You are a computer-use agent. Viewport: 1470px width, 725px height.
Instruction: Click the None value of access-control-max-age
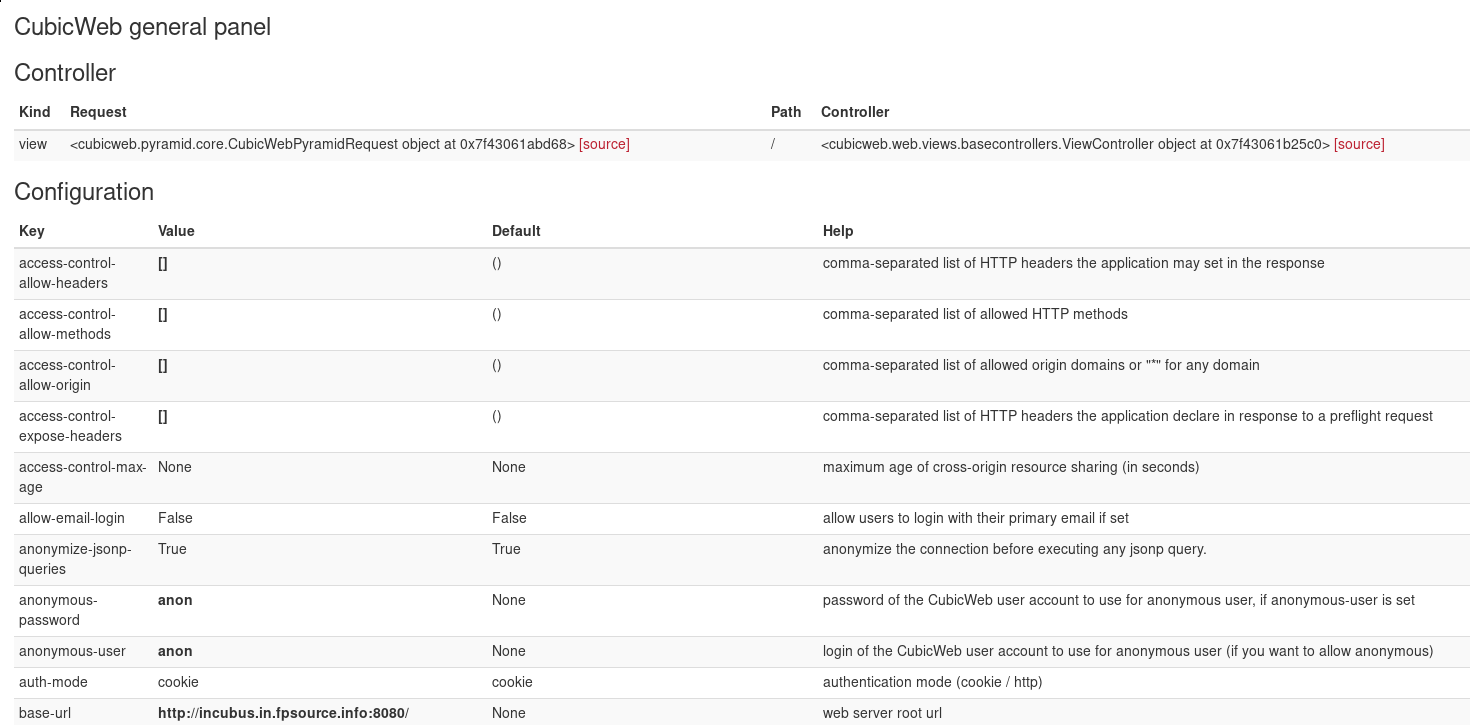[x=175, y=467]
